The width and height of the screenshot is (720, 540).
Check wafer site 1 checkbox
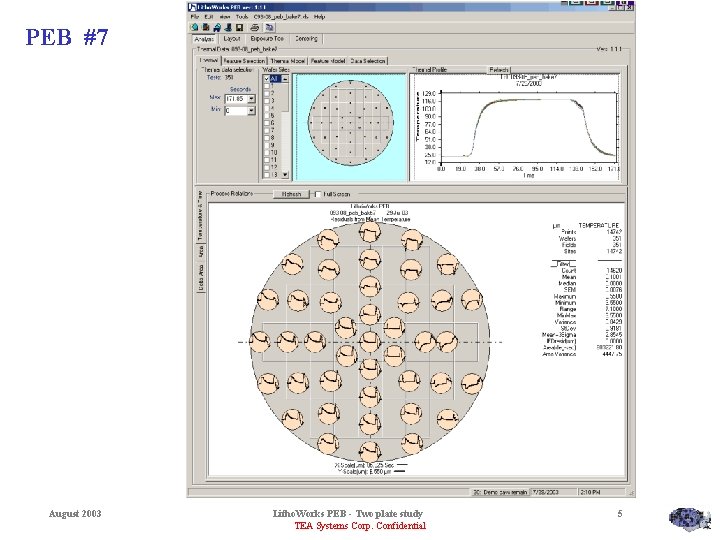pos(266,86)
